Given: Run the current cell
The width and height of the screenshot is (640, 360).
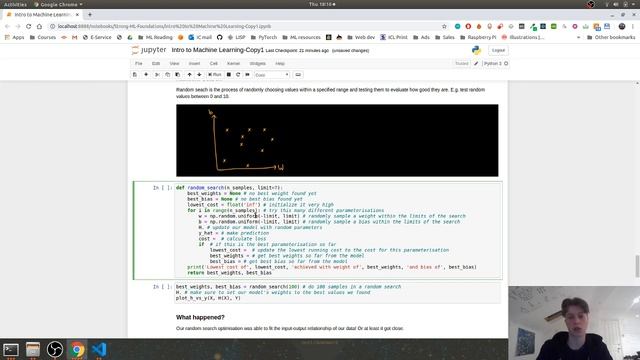Looking at the screenshot, I should [215, 75].
